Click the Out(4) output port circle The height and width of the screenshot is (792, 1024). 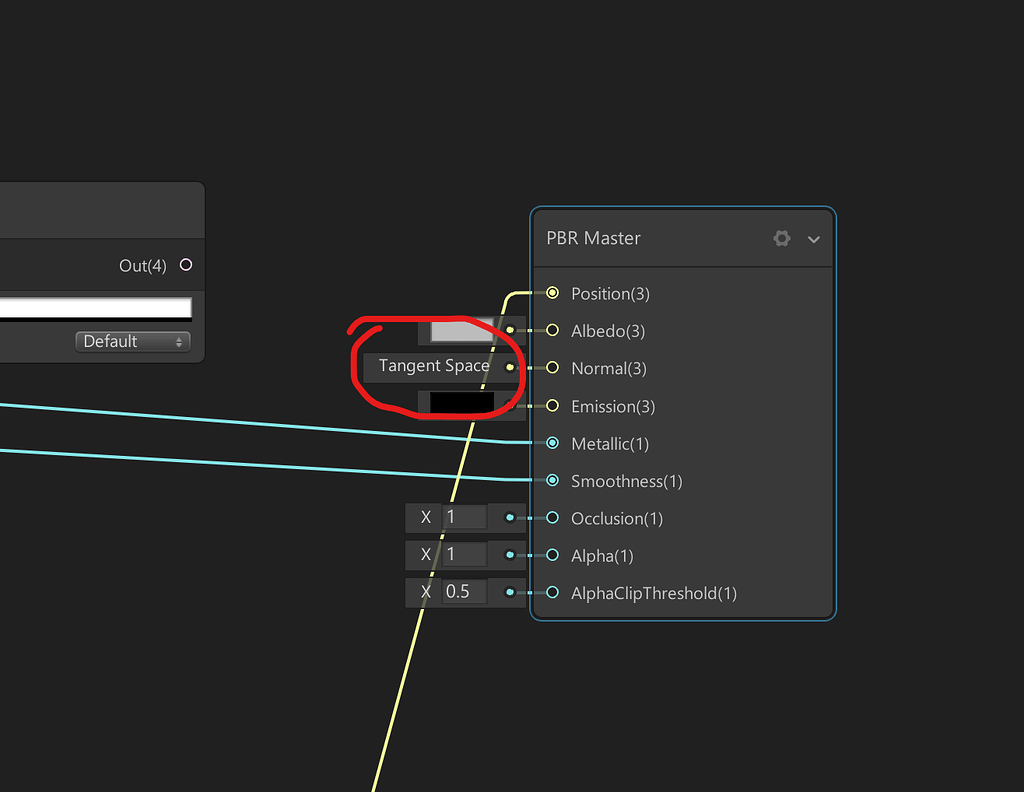tap(184, 265)
